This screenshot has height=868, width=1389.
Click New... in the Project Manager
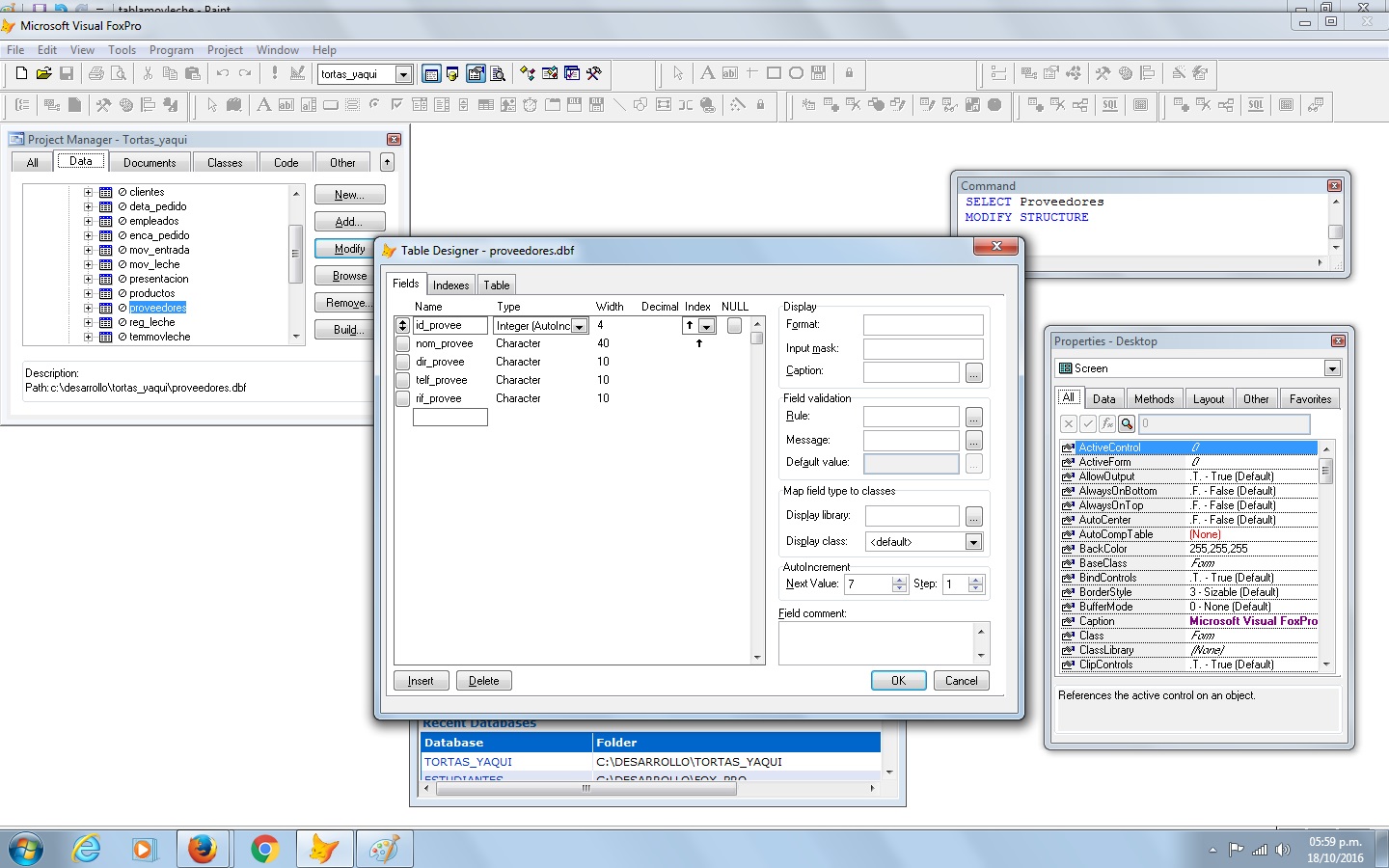(349, 195)
